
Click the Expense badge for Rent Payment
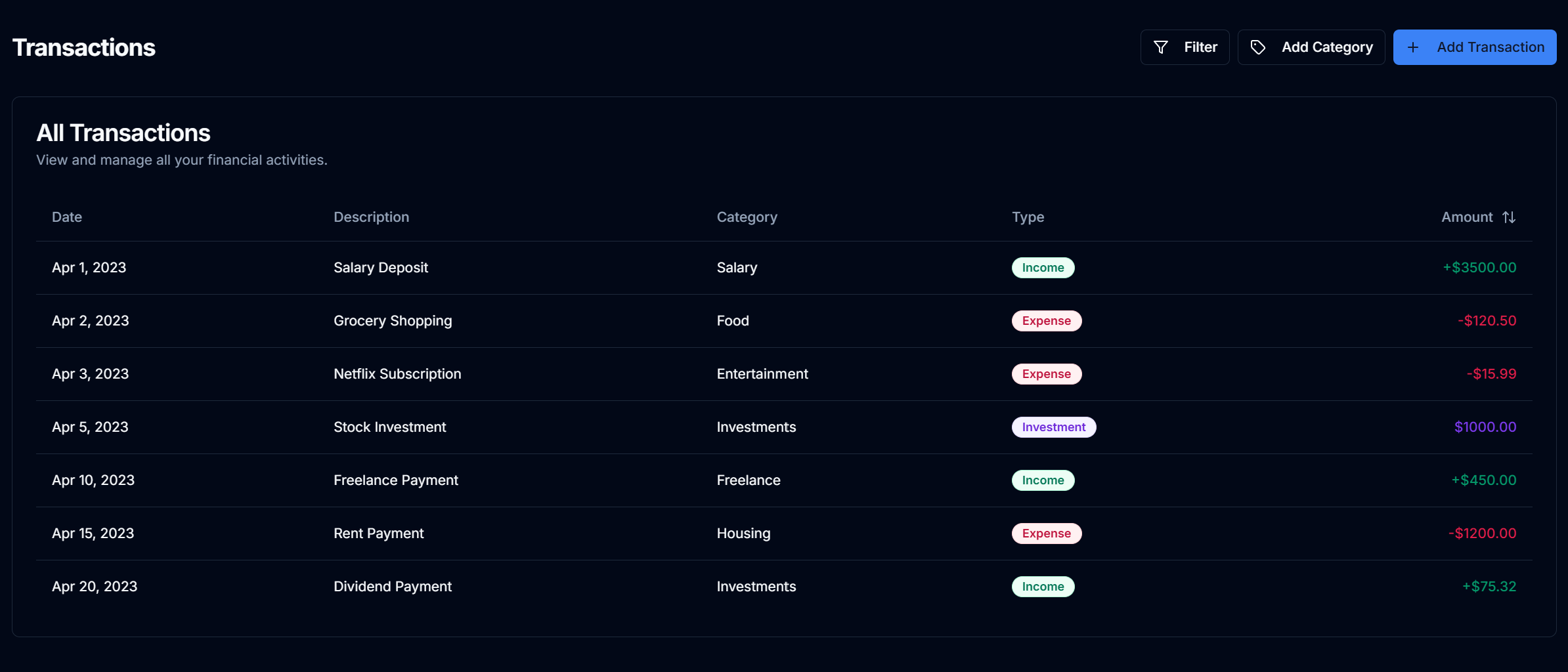(1046, 534)
